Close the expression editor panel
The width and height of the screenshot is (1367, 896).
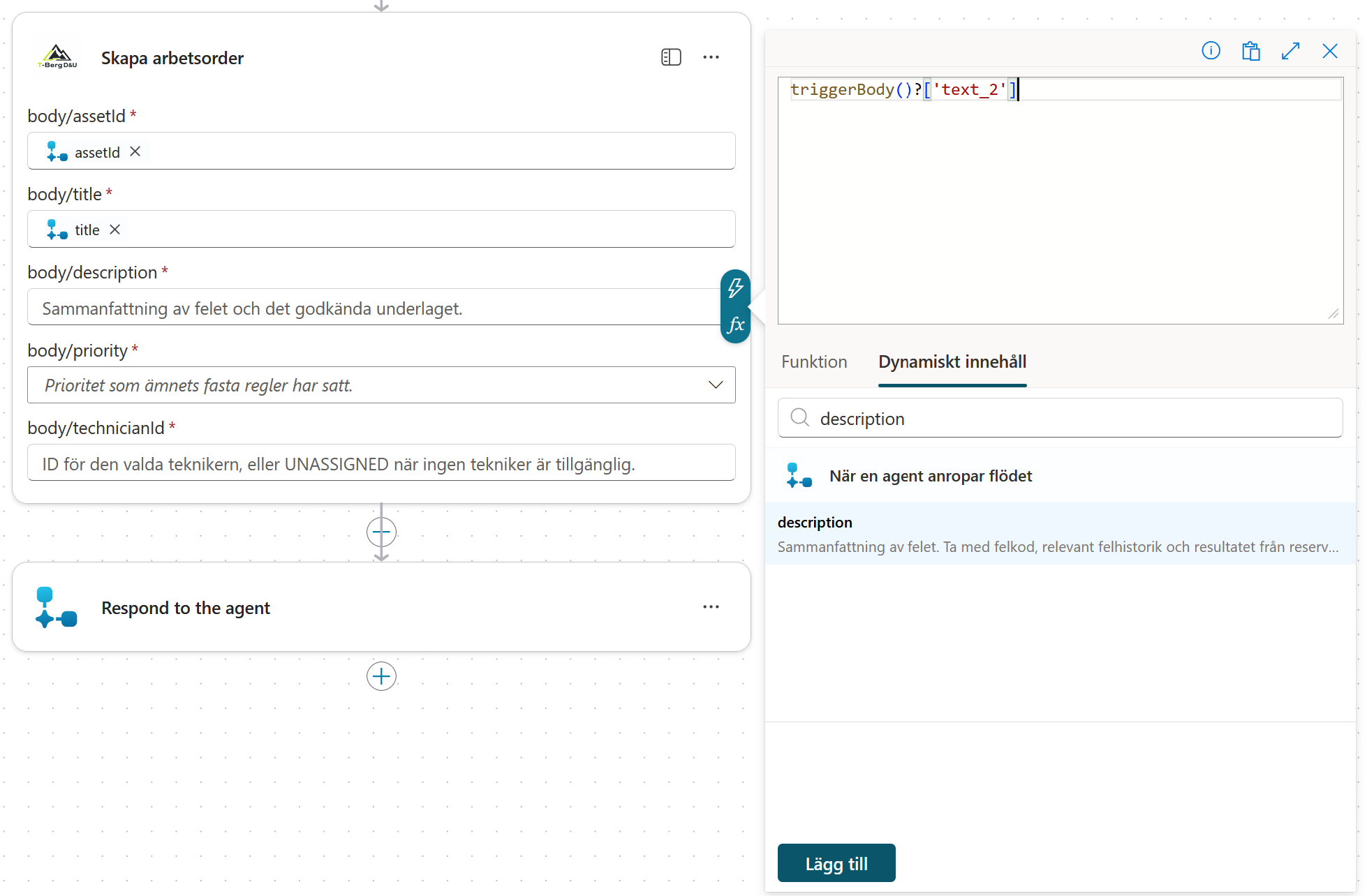1330,51
